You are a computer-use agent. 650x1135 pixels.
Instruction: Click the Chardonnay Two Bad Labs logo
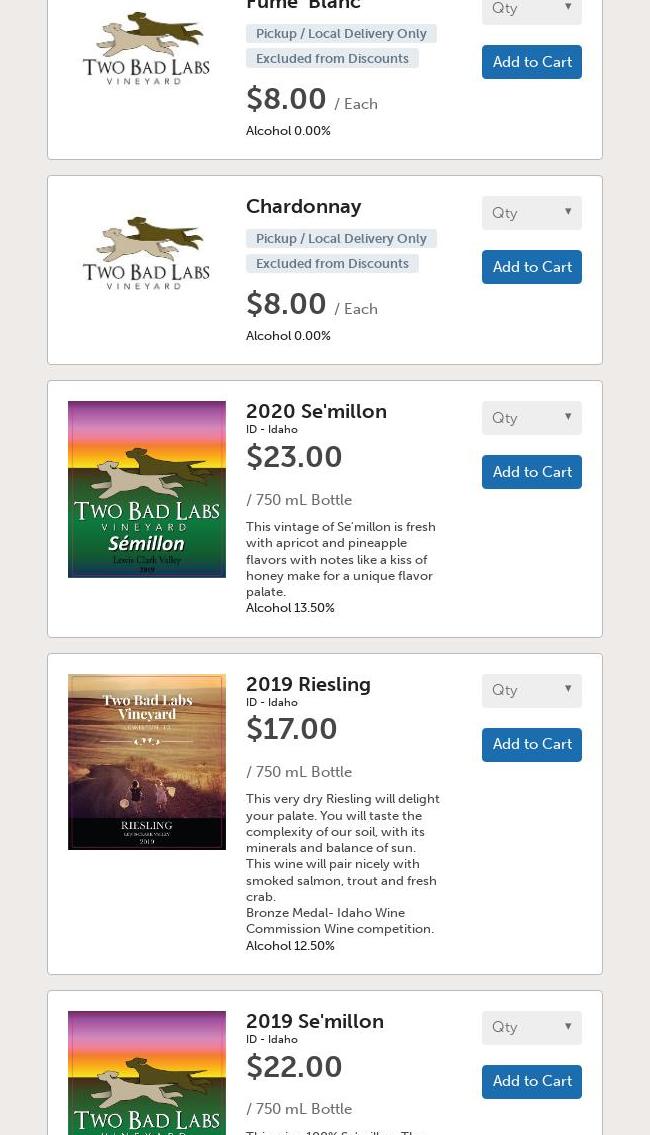tap(146, 253)
